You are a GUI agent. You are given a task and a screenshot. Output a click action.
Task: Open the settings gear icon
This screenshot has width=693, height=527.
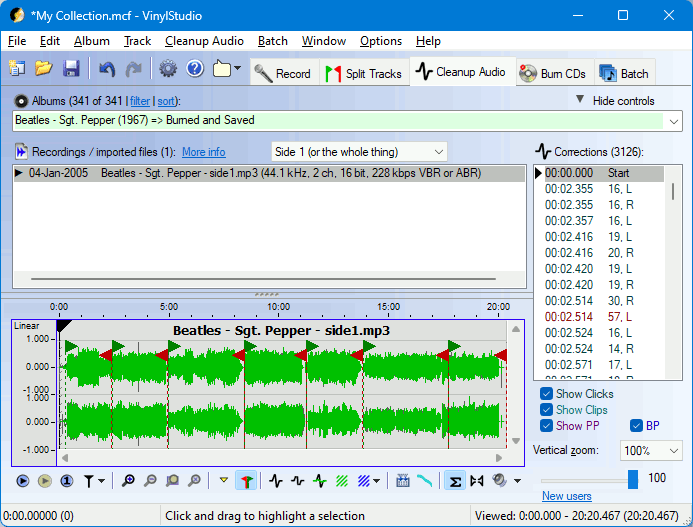click(x=168, y=69)
